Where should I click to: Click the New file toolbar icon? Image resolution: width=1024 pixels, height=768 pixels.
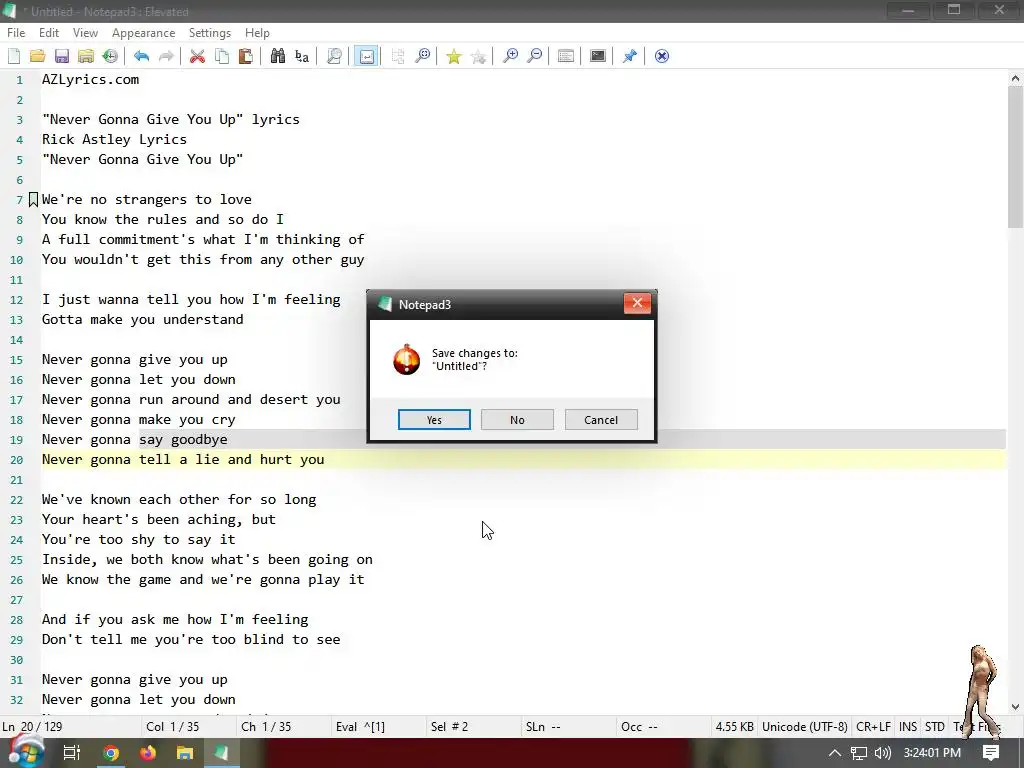coord(14,56)
